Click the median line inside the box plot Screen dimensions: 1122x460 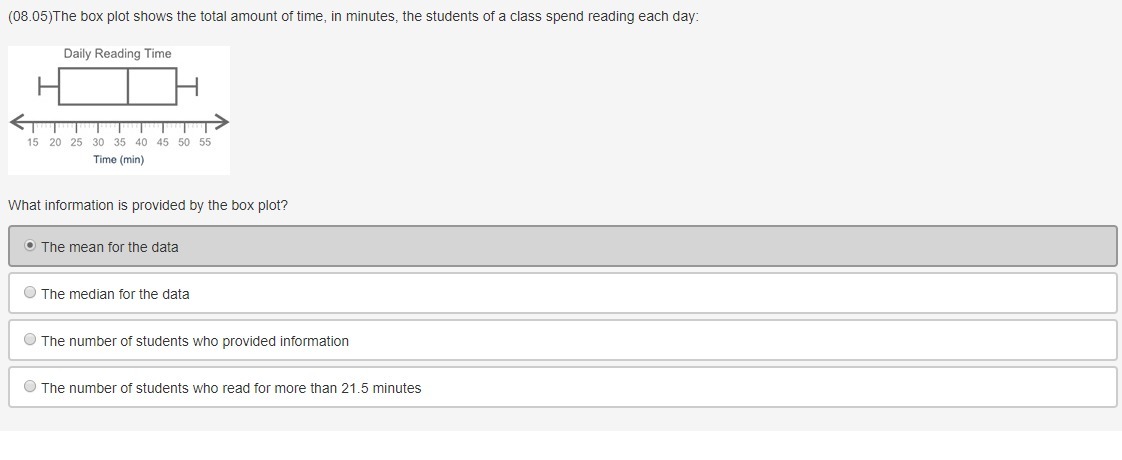click(x=128, y=86)
